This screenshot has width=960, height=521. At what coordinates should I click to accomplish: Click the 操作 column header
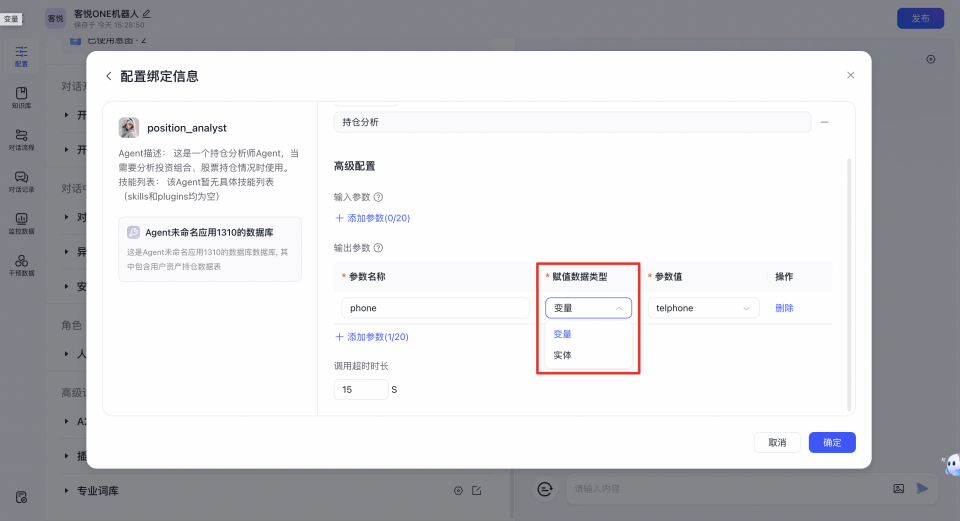pyautogui.click(x=784, y=277)
